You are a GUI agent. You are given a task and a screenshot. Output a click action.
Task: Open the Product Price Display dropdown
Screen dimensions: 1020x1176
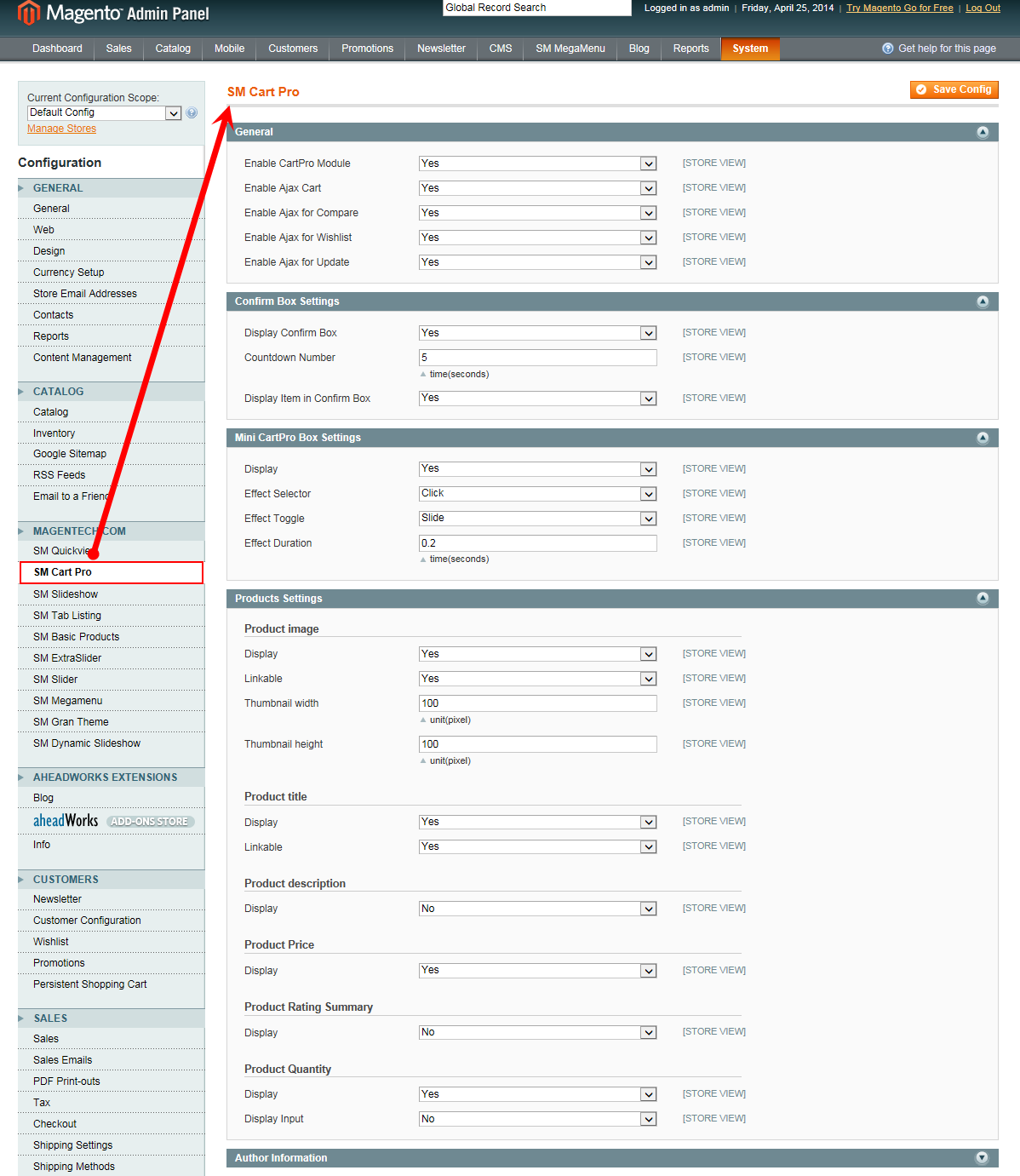(538, 970)
